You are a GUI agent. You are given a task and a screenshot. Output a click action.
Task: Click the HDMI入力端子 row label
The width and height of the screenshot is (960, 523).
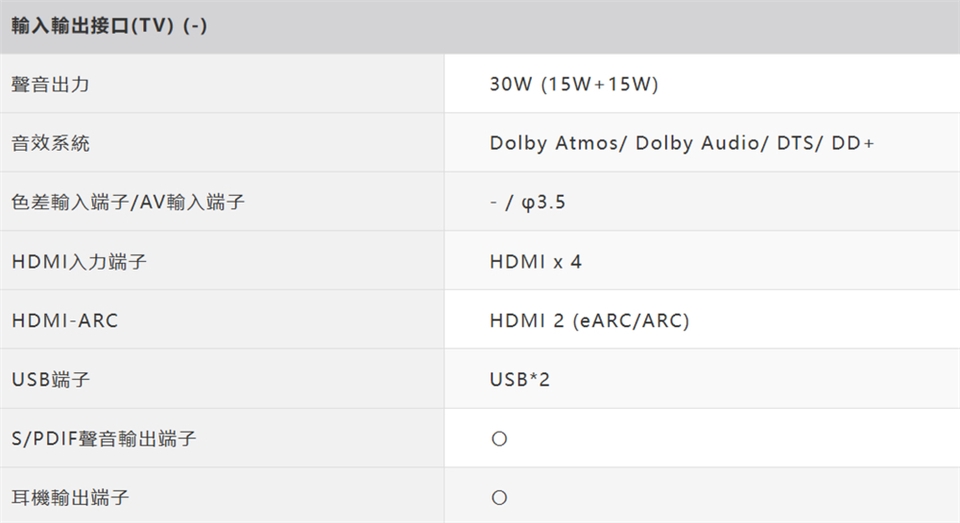pos(79,262)
